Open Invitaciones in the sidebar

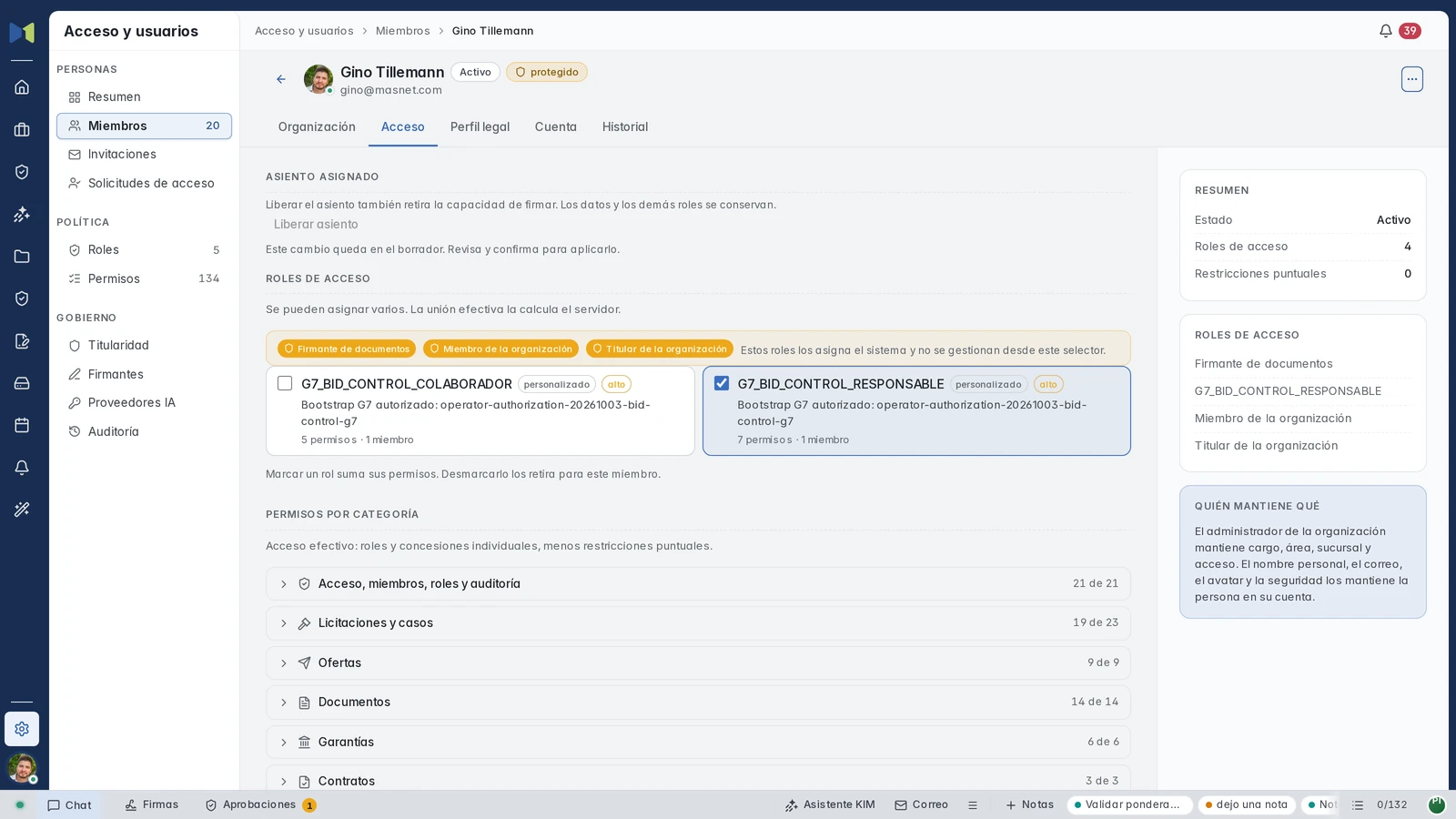[x=144, y=155]
